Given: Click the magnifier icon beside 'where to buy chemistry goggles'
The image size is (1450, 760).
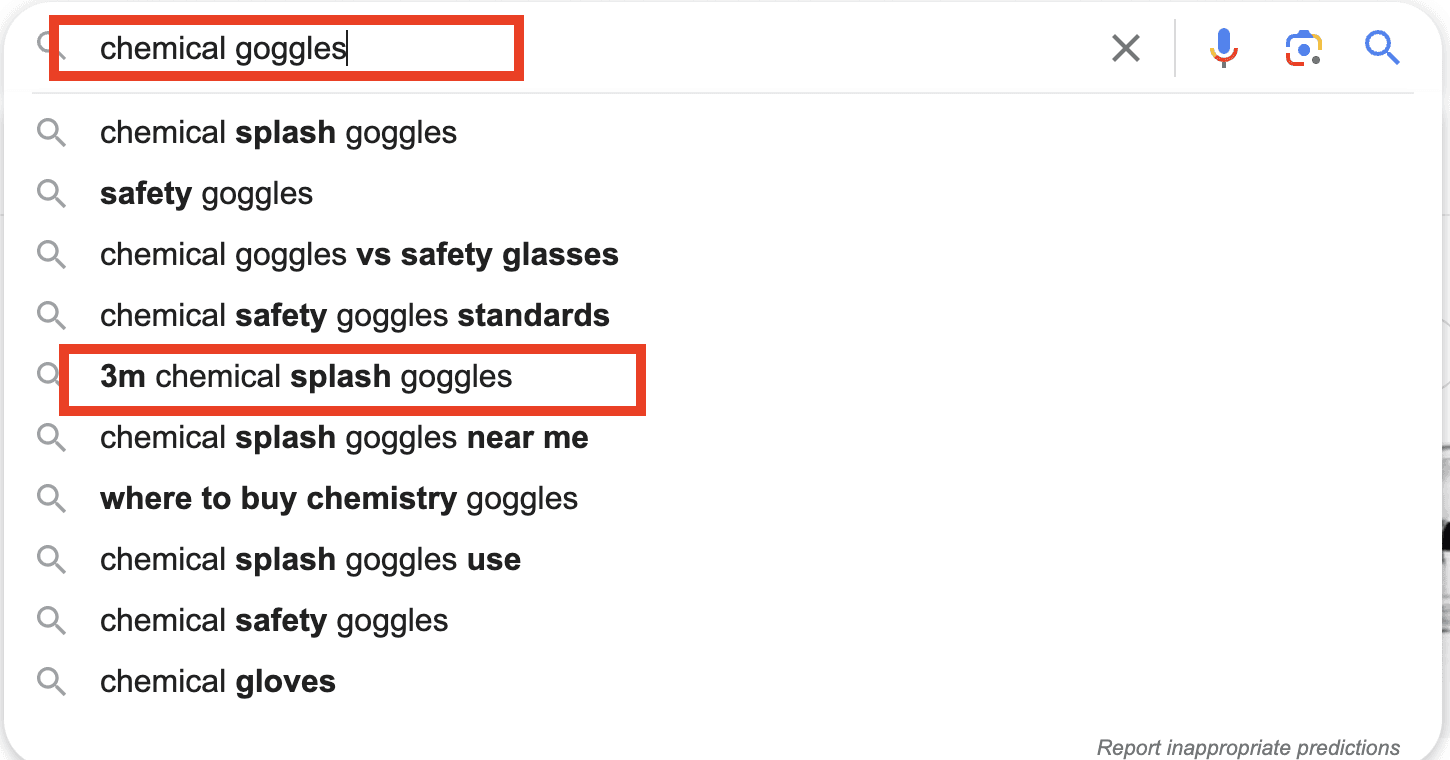Looking at the screenshot, I should coord(51,498).
